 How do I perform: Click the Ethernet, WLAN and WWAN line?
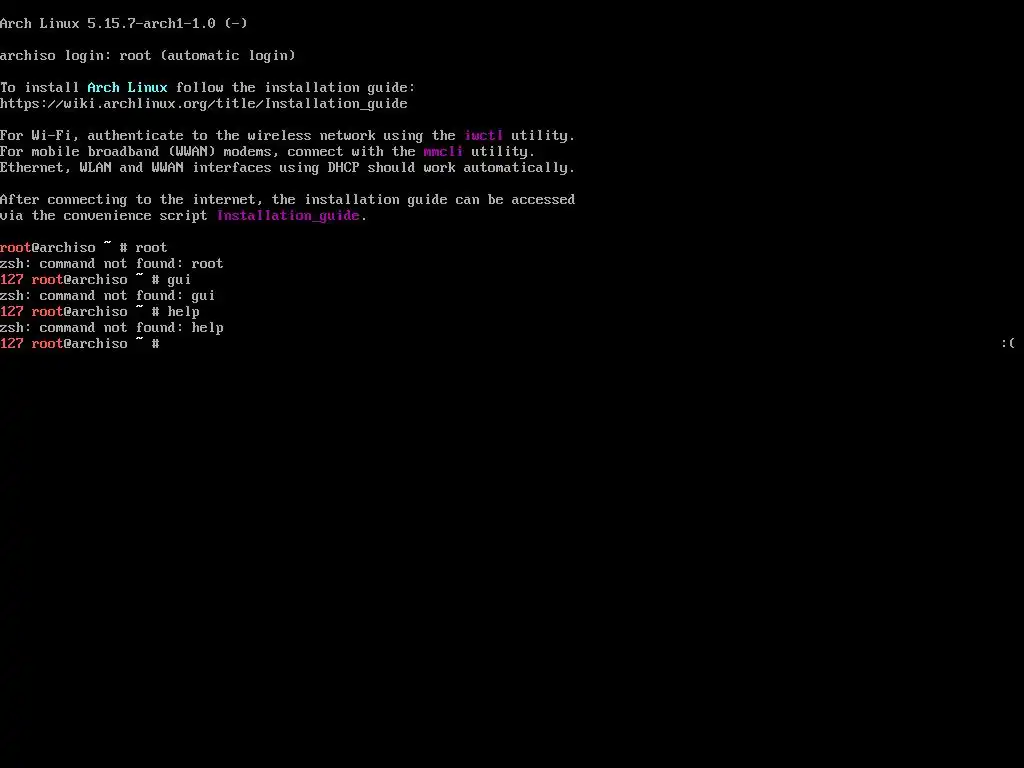coord(287,167)
